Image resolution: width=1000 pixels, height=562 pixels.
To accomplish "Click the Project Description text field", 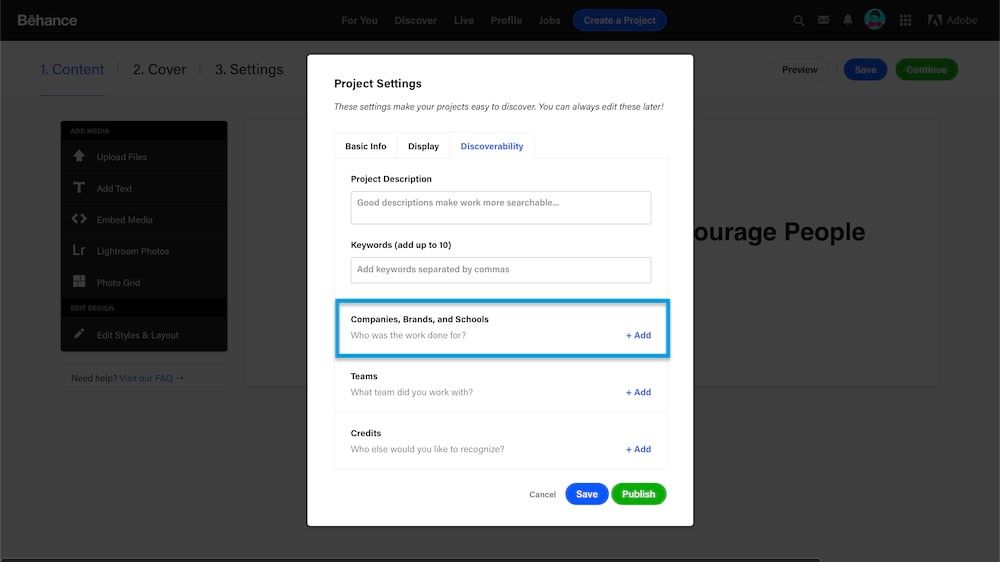I will tap(500, 207).
